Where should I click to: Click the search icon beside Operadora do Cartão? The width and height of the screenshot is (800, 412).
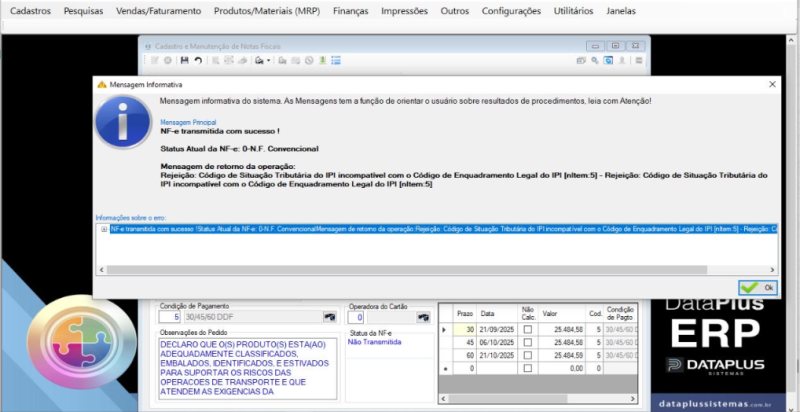pos(423,317)
